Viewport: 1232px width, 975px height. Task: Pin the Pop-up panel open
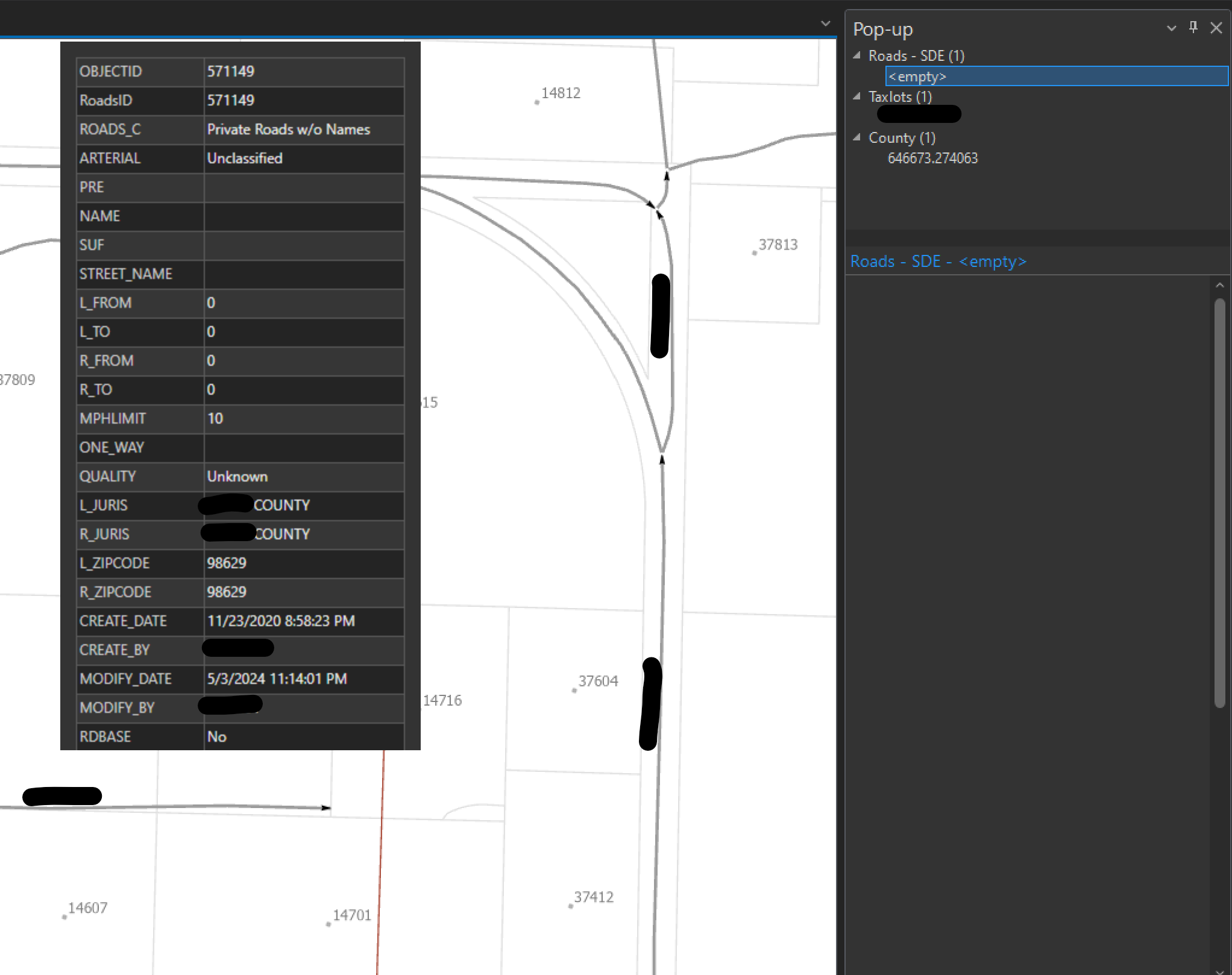pyautogui.click(x=1194, y=28)
